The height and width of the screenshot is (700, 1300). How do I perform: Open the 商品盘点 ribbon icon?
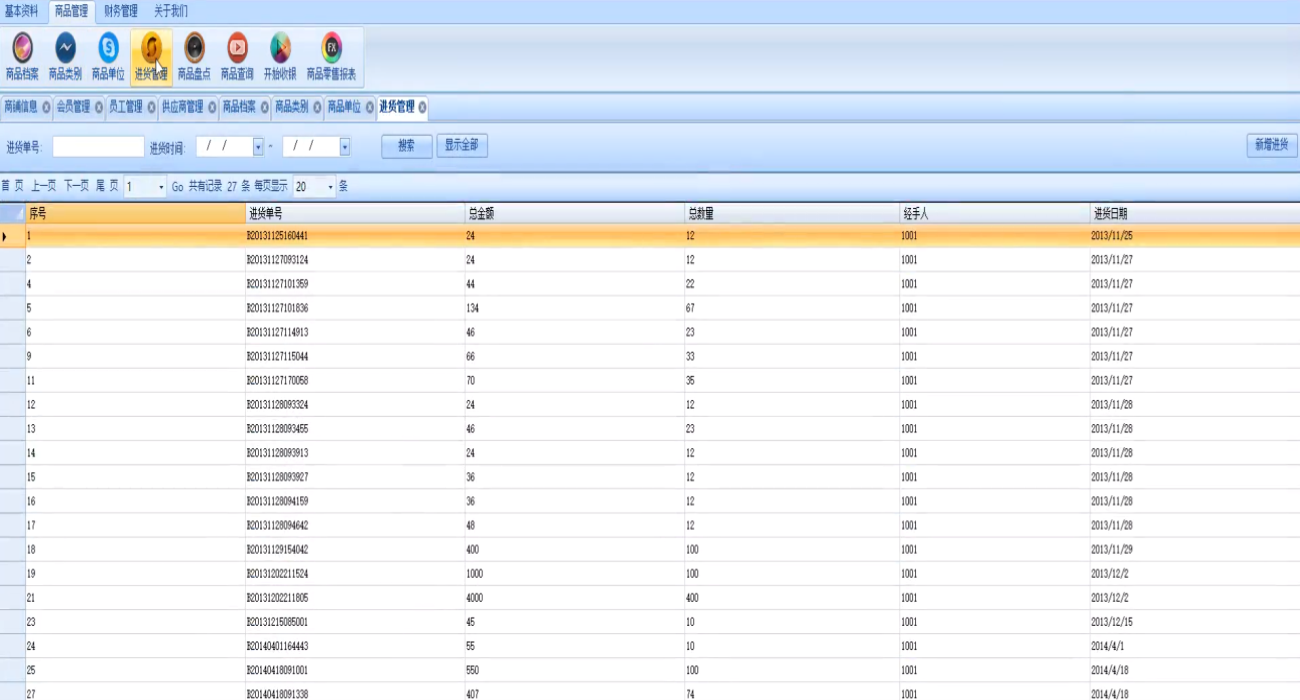(194, 56)
